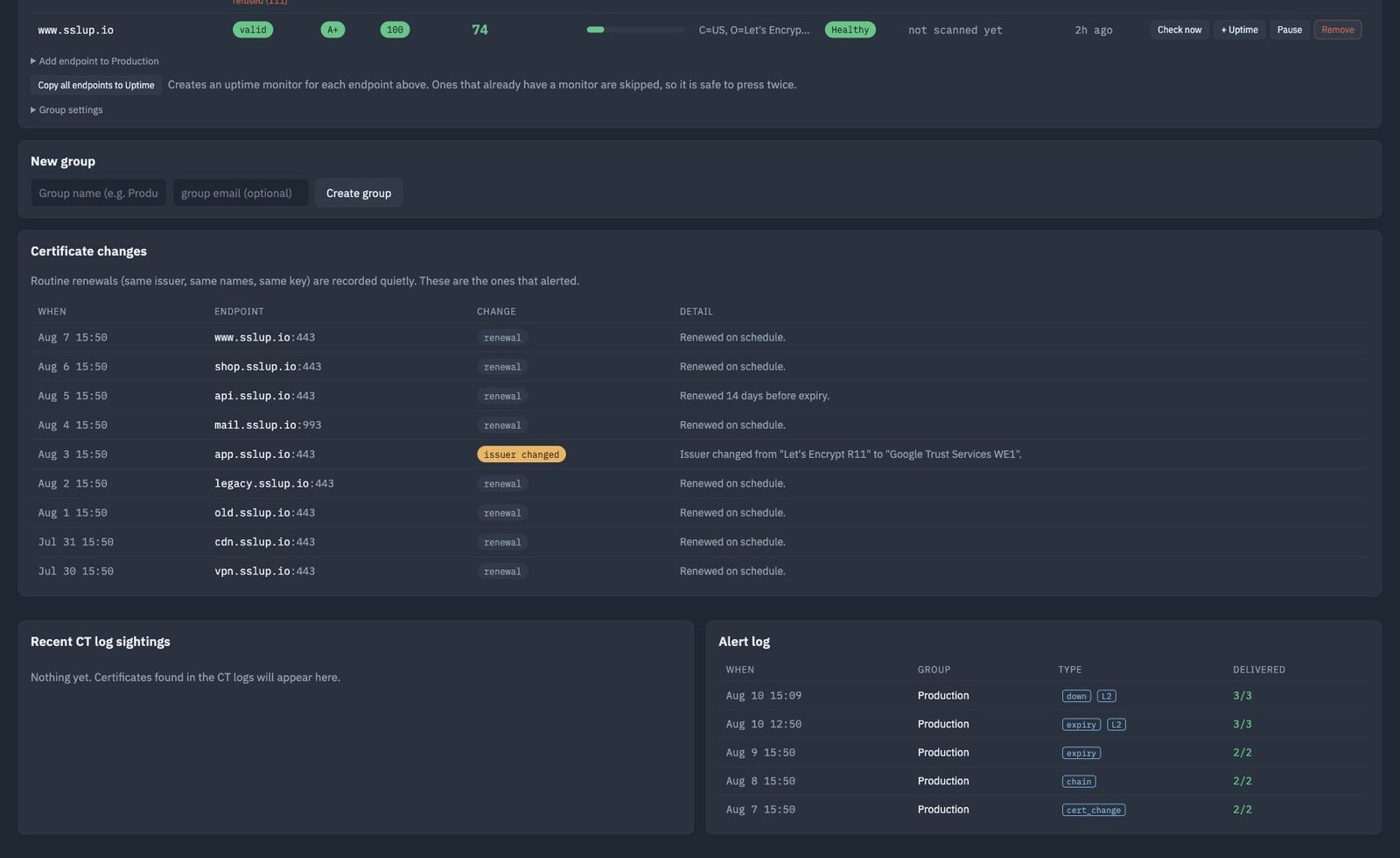
Task: Click mail.sslup.io:993 endpoint
Action: coord(268,425)
